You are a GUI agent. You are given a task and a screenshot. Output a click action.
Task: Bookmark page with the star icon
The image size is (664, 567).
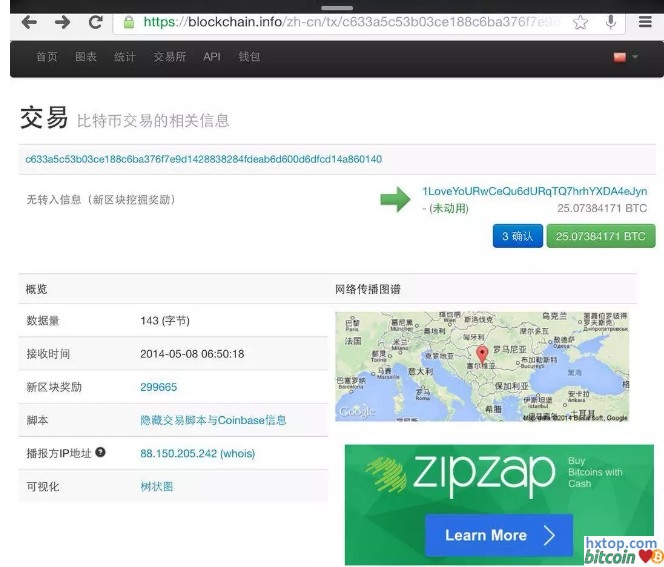(x=580, y=22)
